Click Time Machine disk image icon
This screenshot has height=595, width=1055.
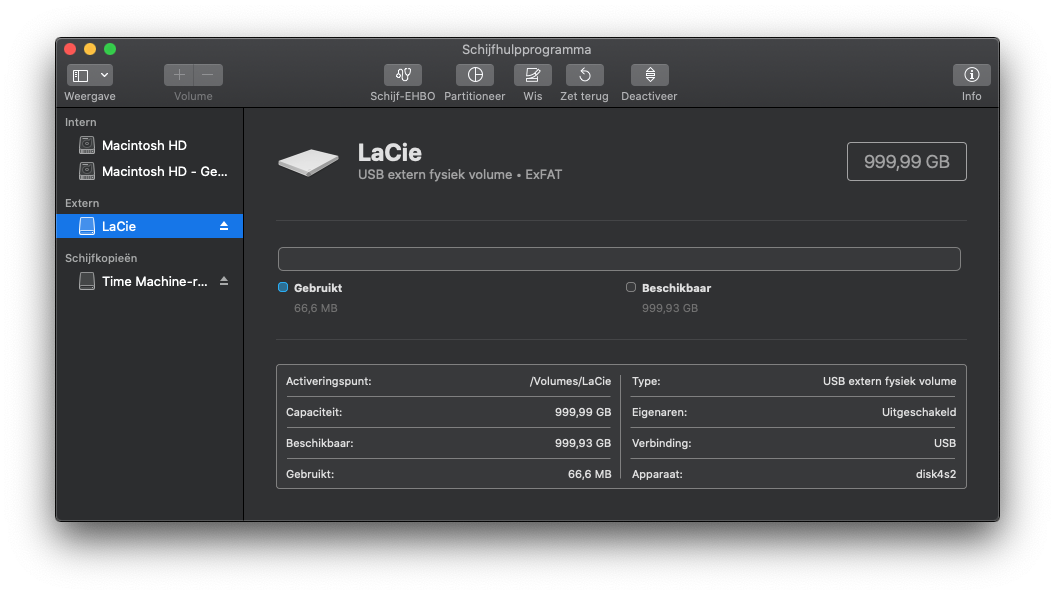pyautogui.click(x=87, y=281)
